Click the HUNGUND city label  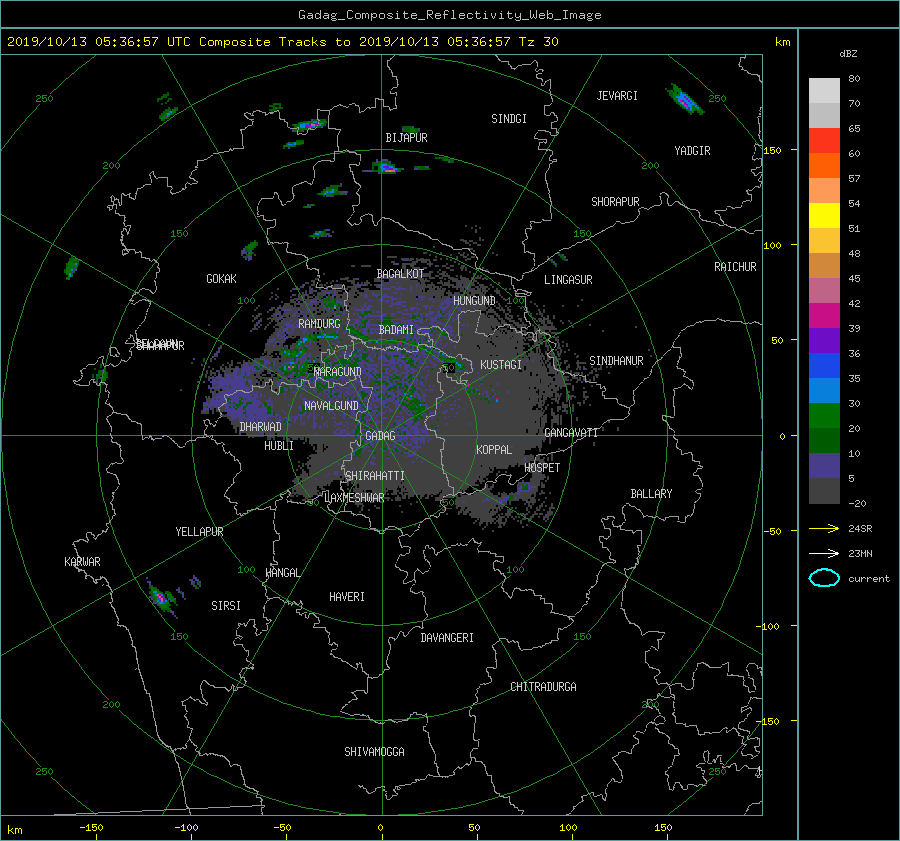[x=474, y=301]
